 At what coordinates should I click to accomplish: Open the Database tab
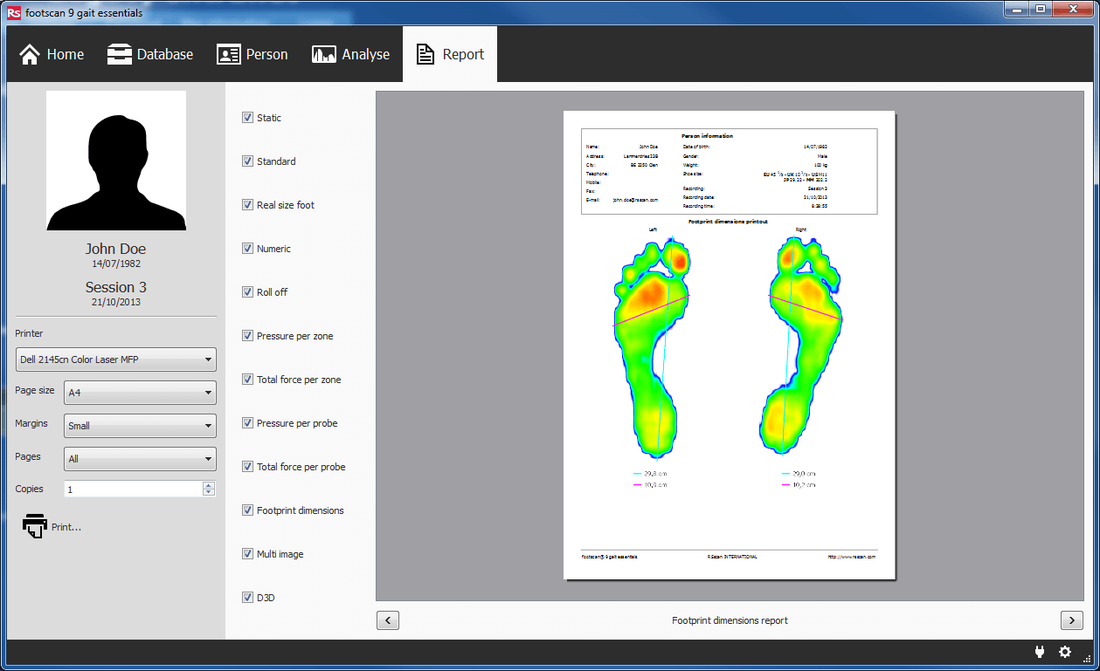tap(150, 54)
